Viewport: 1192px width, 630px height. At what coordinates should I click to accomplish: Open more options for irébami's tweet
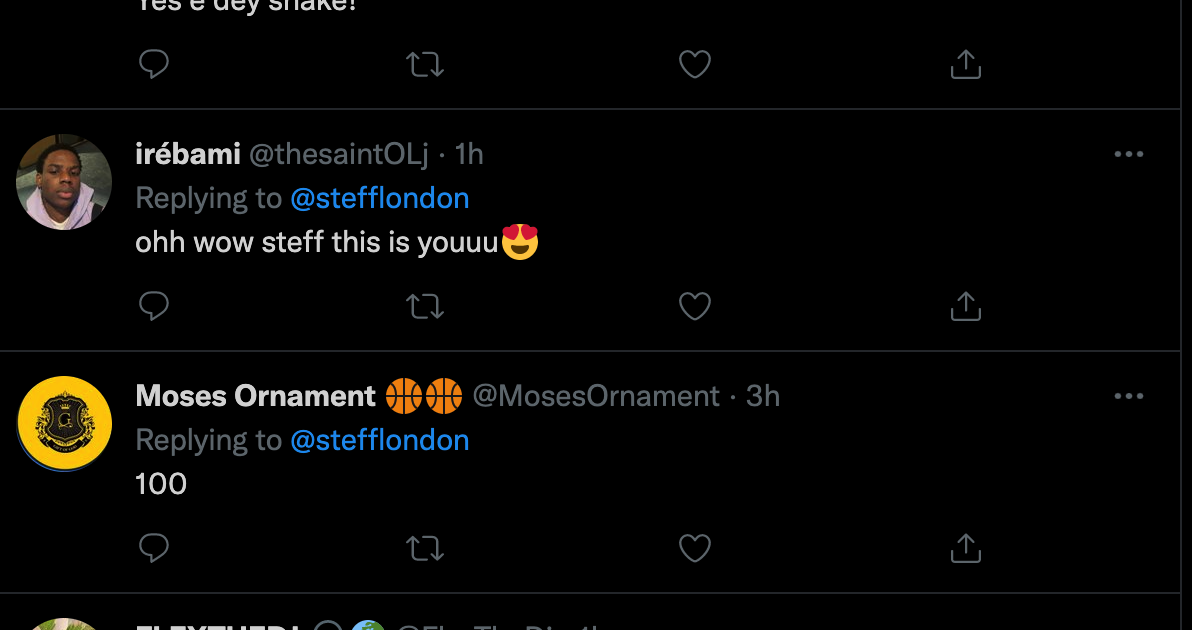pyautogui.click(x=1128, y=155)
